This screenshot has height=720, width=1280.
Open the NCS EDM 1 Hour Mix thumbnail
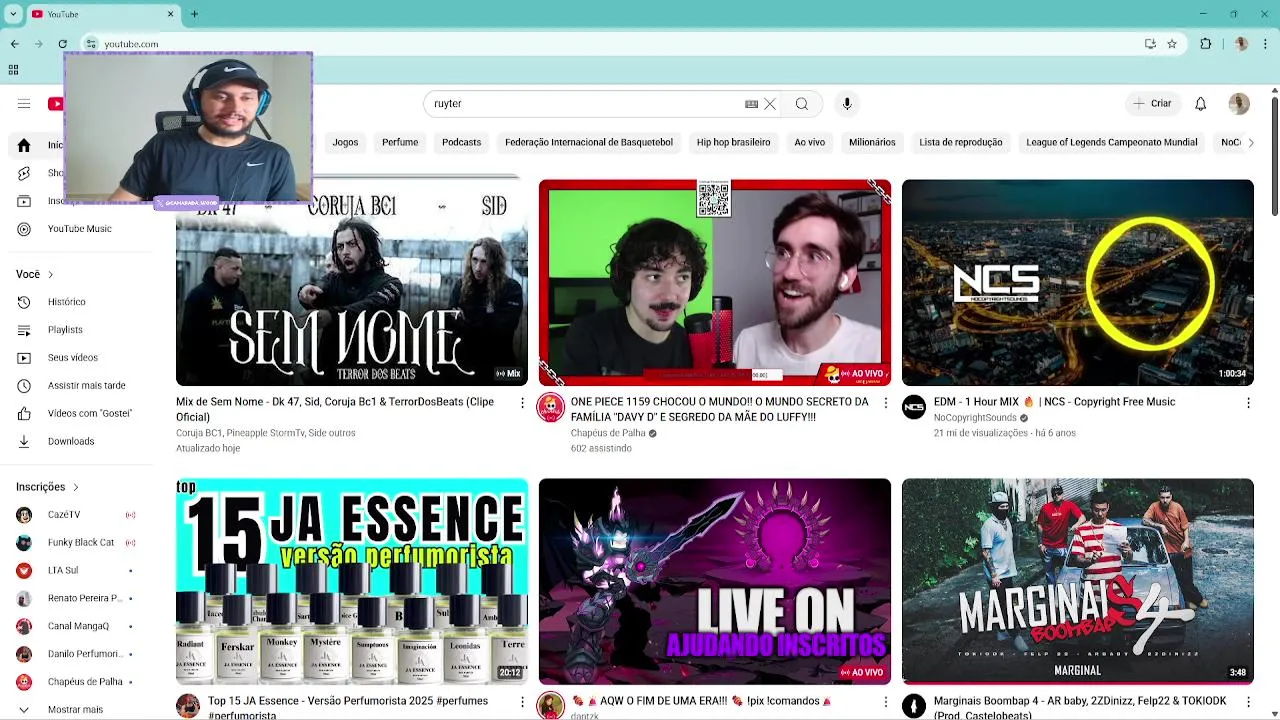click(x=1078, y=283)
